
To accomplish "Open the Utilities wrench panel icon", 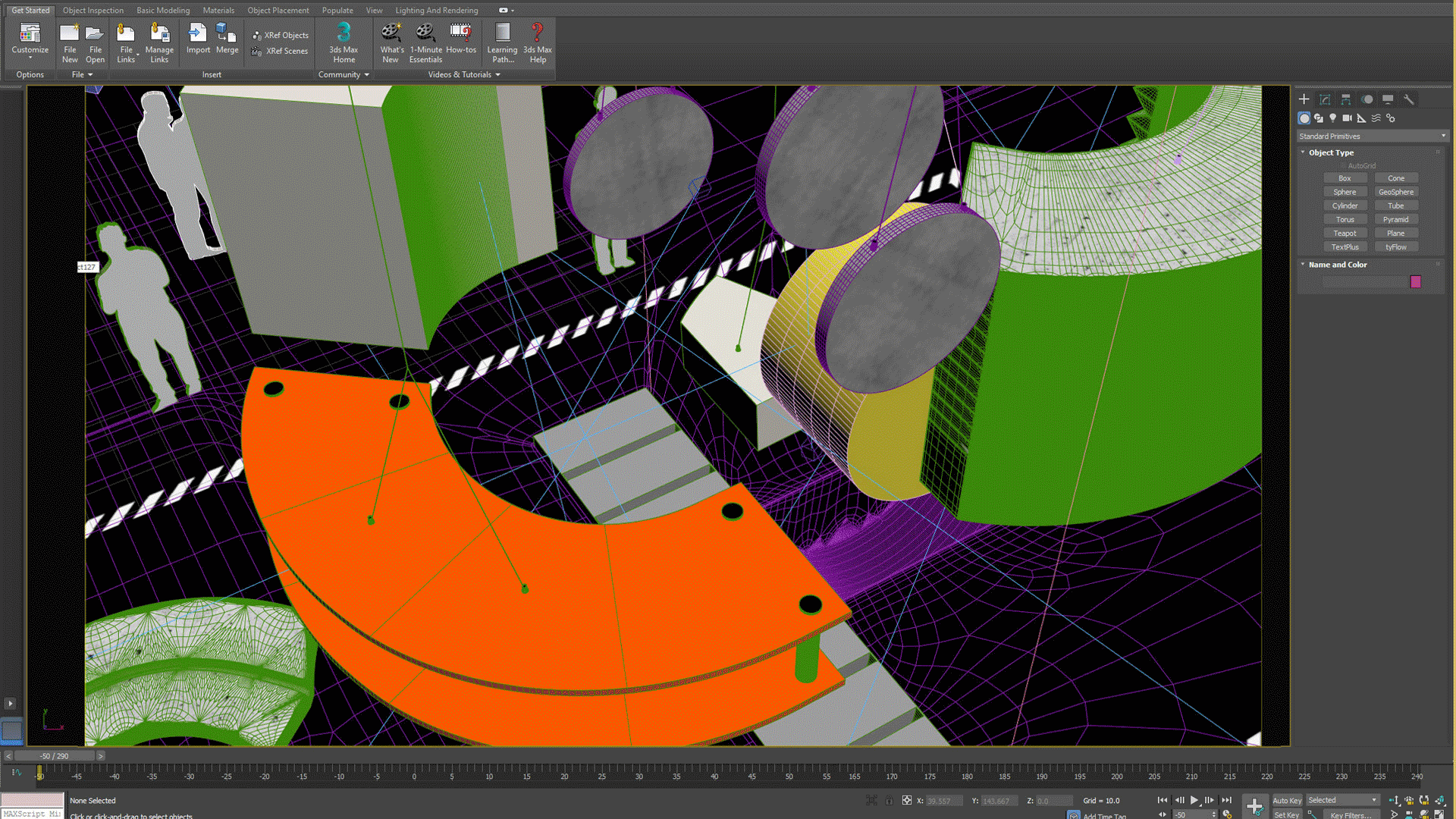I will pyautogui.click(x=1408, y=99).
